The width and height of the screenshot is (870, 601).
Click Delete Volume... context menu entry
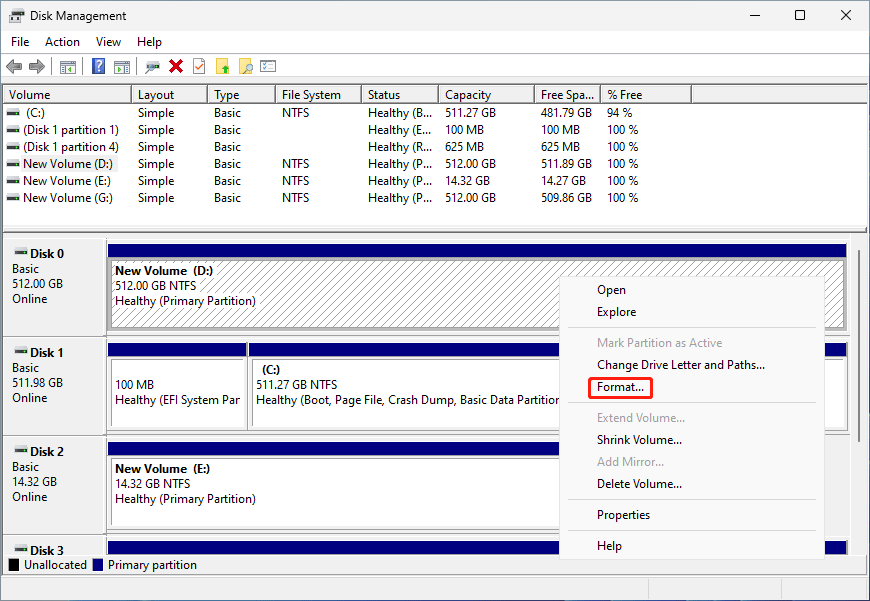click(x=639, y=484)
